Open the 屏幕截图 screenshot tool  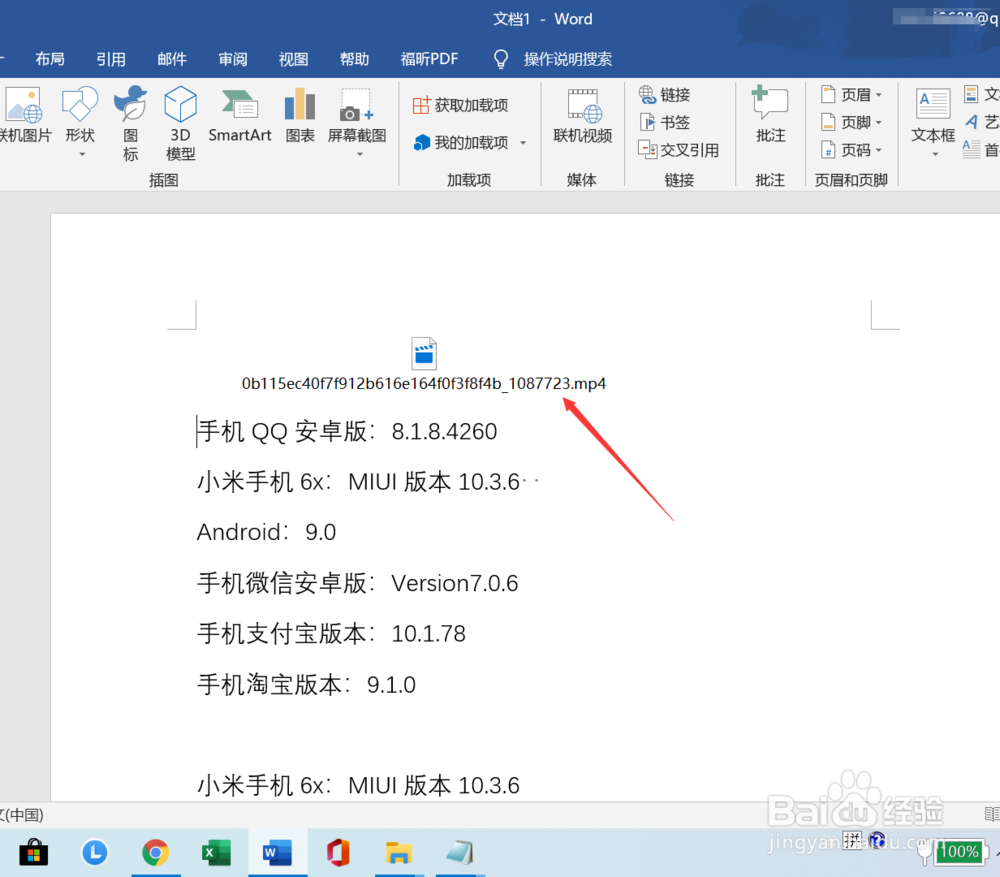(357, 115)
